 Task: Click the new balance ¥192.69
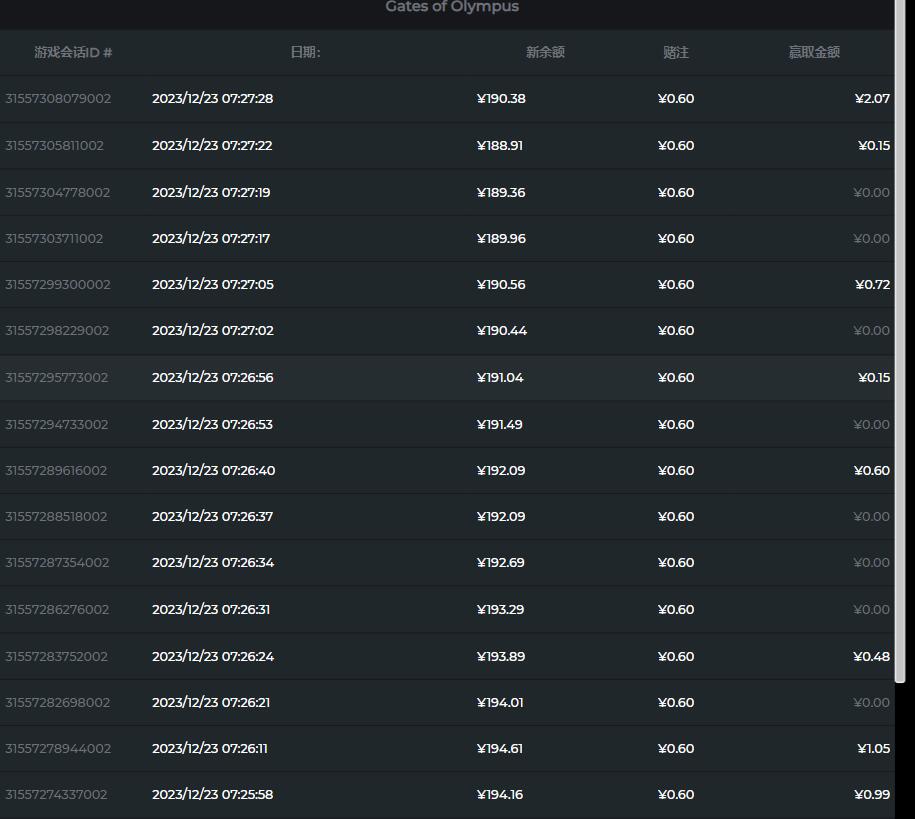(x=501, y=563)
